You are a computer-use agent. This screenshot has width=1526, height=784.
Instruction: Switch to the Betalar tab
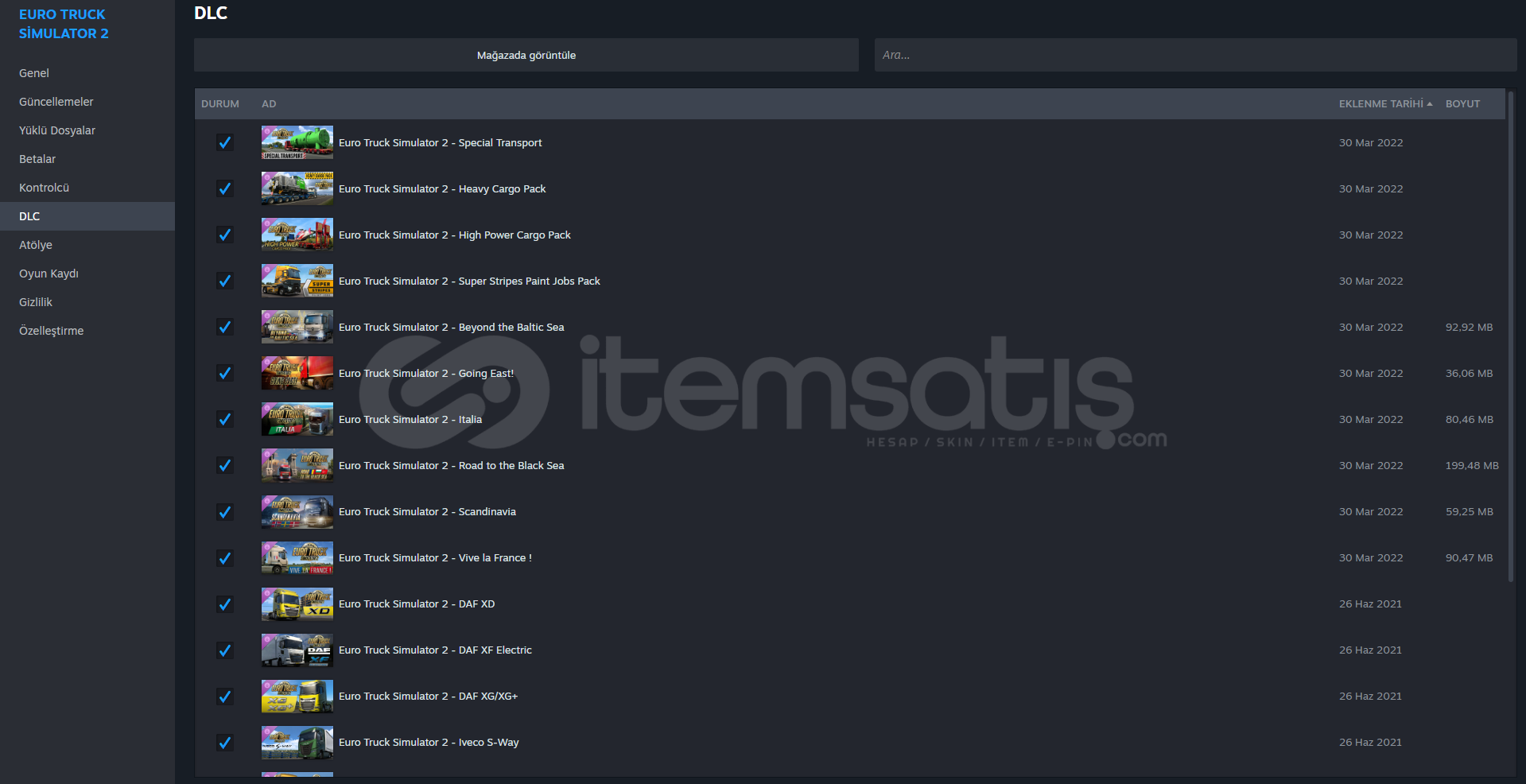pyautogui.click(x=87, y=159)
